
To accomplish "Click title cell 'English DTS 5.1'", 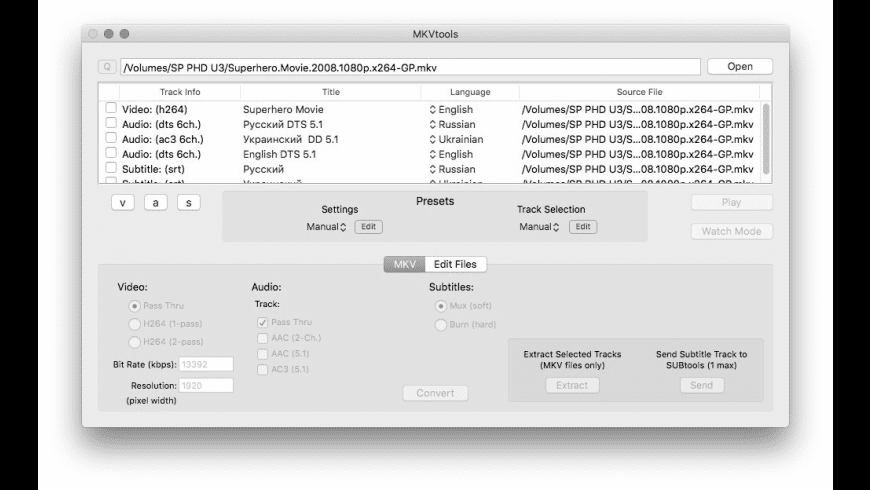I will pyautogui.click(x=280, y=155).
